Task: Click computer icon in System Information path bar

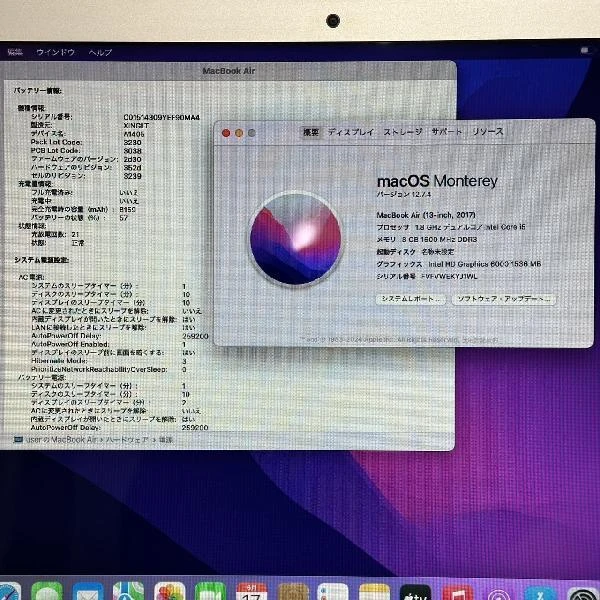Action: click(x=18, y=440)
